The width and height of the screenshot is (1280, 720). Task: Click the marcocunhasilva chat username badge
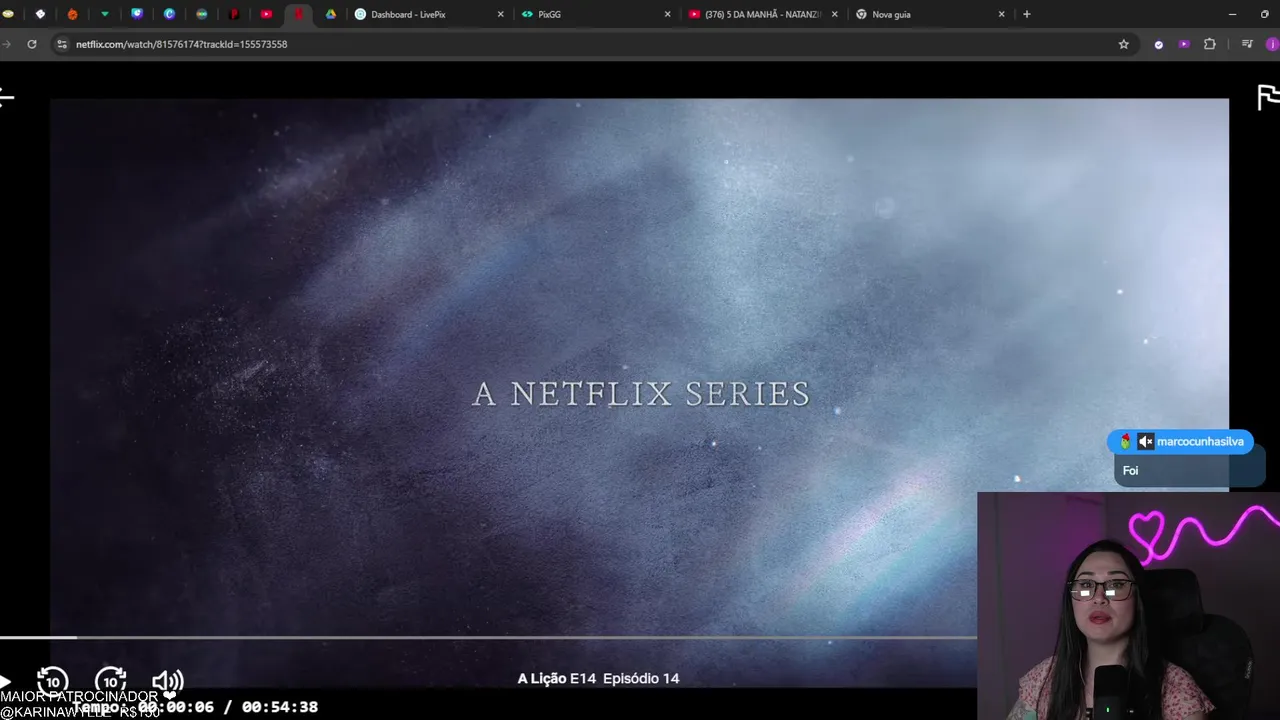1180,442
